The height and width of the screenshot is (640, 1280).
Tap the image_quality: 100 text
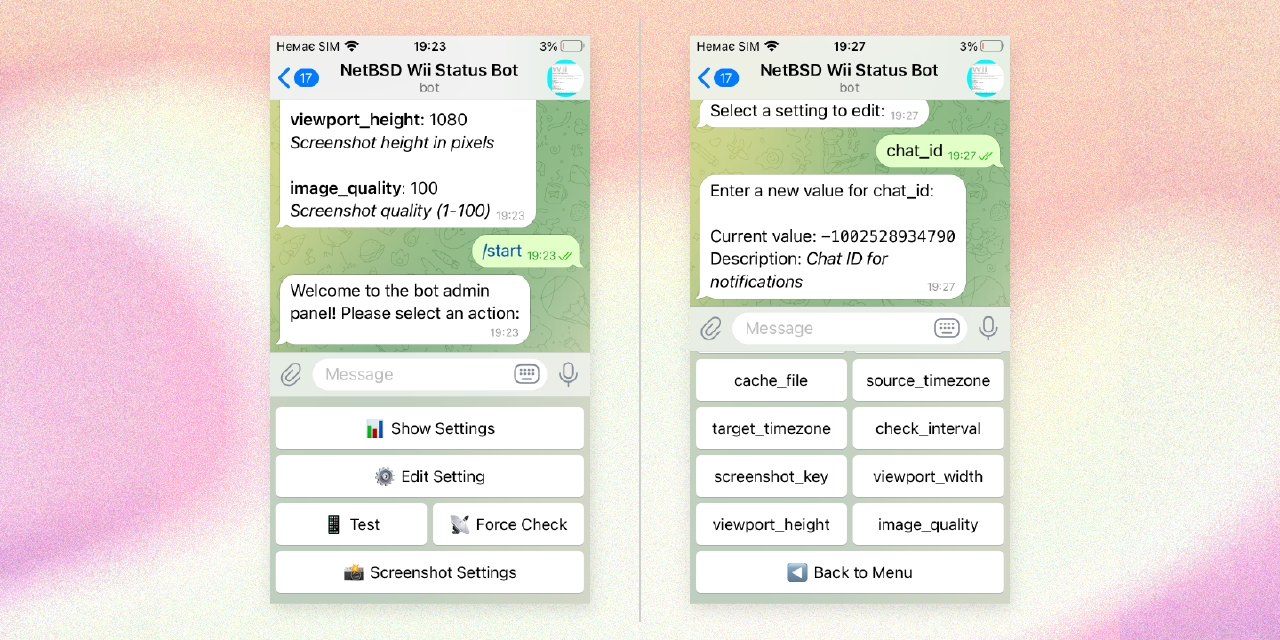click(364, 188)
